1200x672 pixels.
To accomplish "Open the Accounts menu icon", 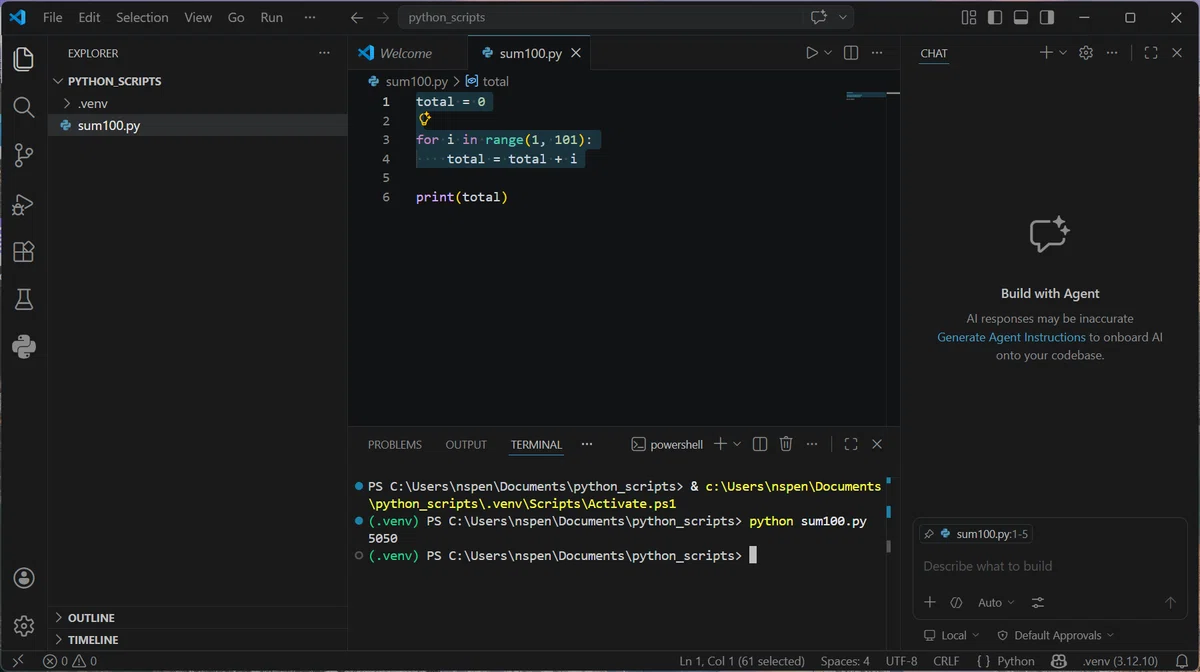I will (24, 578).
